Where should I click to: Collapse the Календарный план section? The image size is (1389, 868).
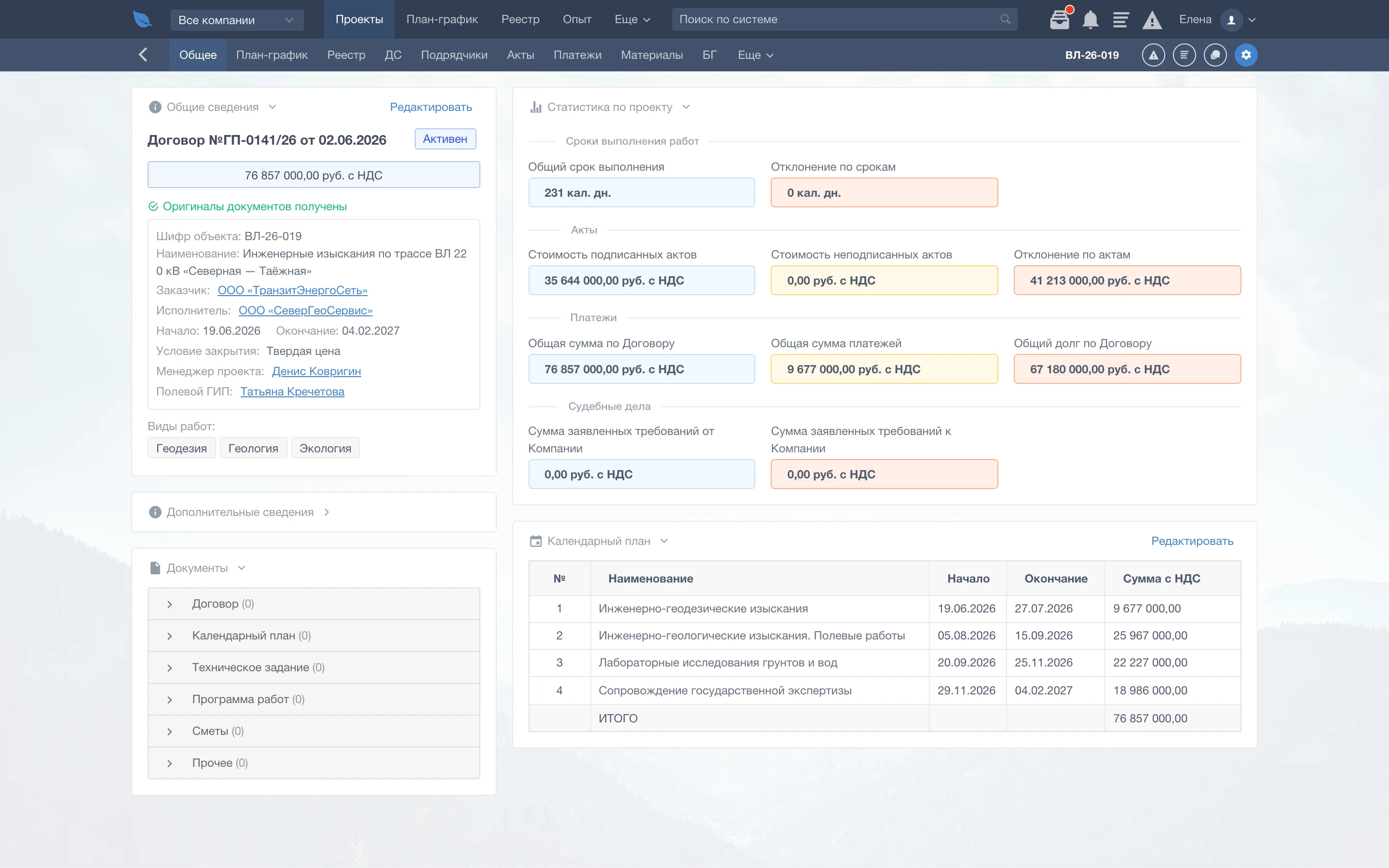664,541
